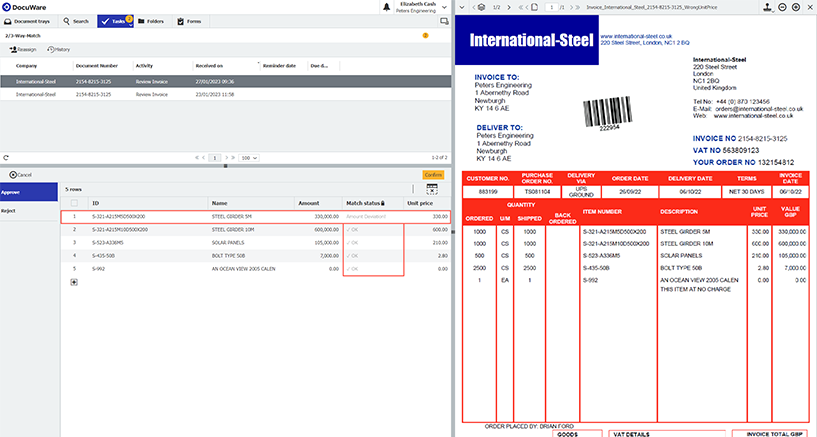
Task: Toggle the select-all checkbox in table header
Action: pos(74,203)
